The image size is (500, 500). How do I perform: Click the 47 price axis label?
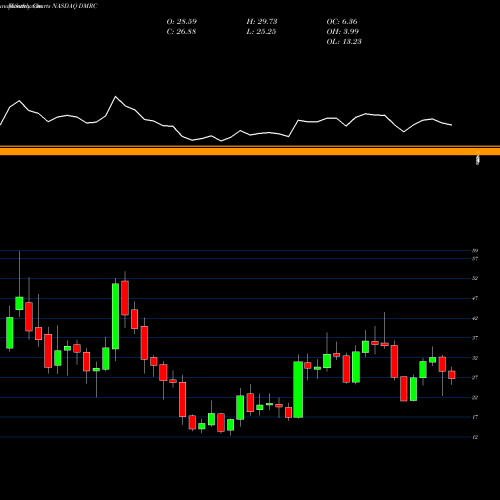coord(475,298)
